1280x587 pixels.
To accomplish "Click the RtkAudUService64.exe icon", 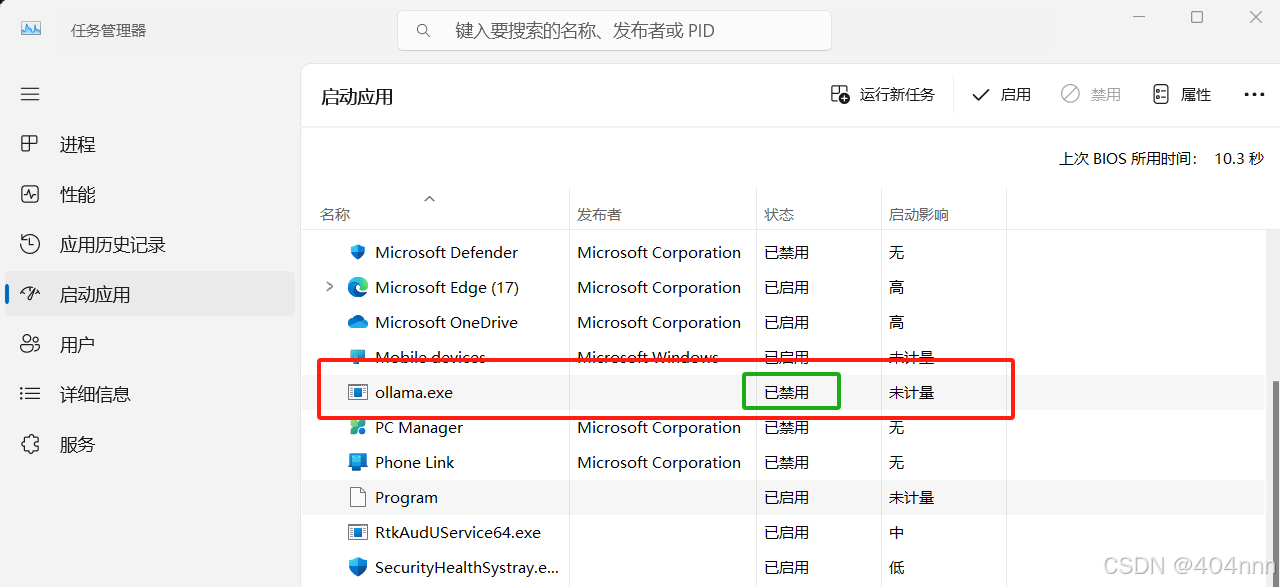I will (357, 532).
